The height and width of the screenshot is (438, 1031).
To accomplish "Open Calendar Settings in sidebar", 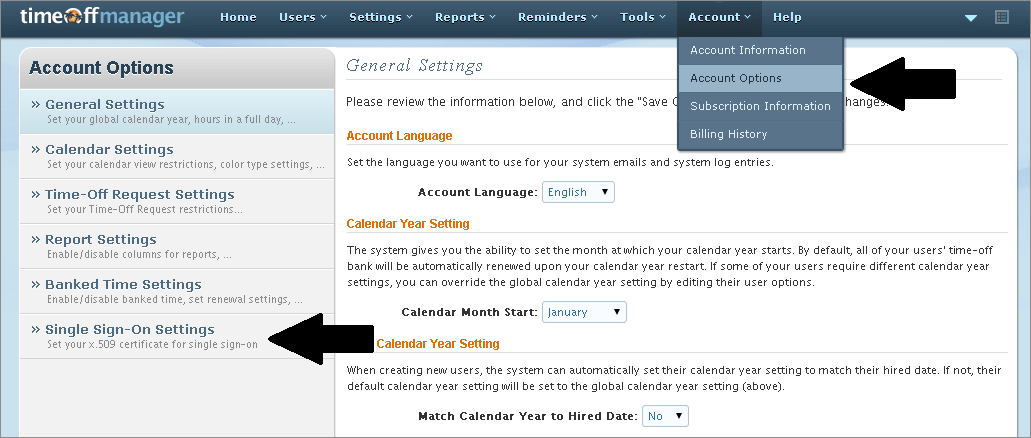I will coord(177,157).
